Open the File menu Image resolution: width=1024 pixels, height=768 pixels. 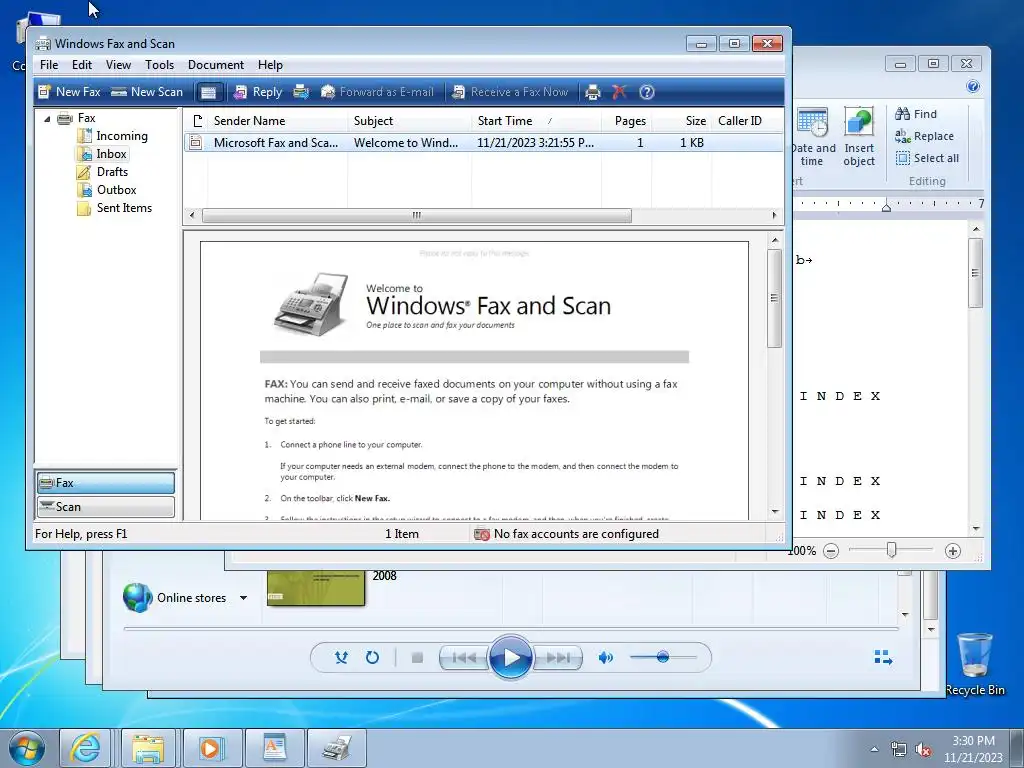point(49,65)
